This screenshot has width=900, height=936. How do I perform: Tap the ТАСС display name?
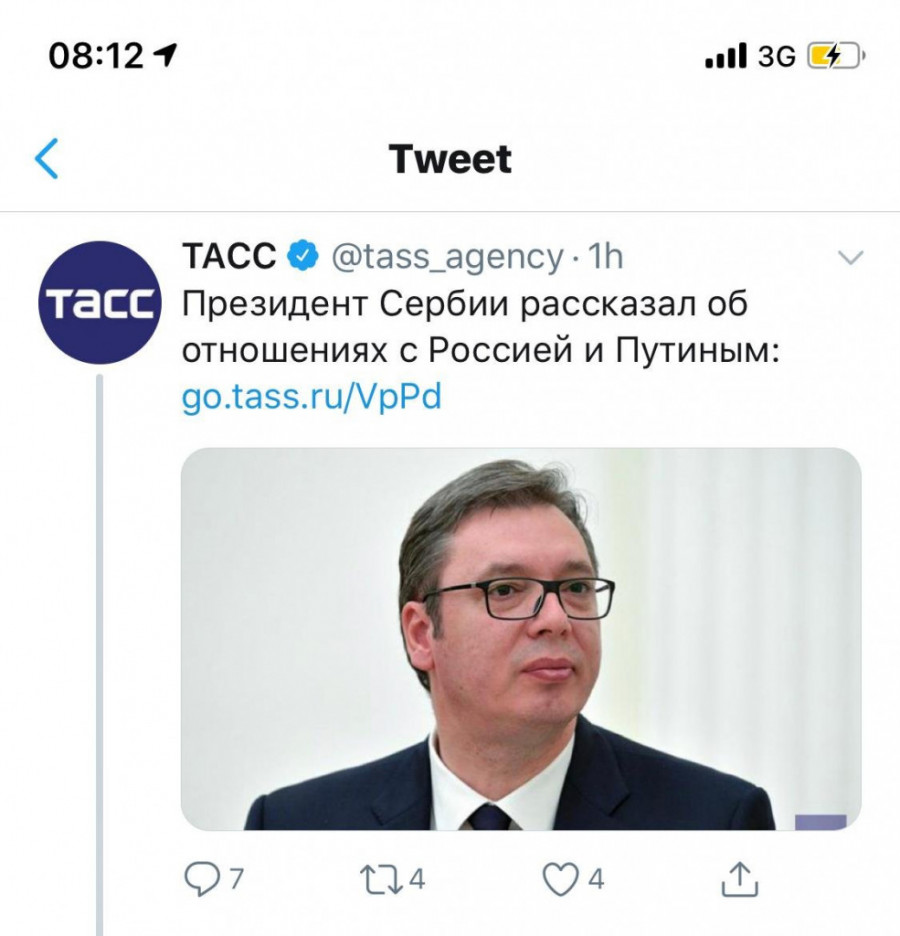(229, 257)
